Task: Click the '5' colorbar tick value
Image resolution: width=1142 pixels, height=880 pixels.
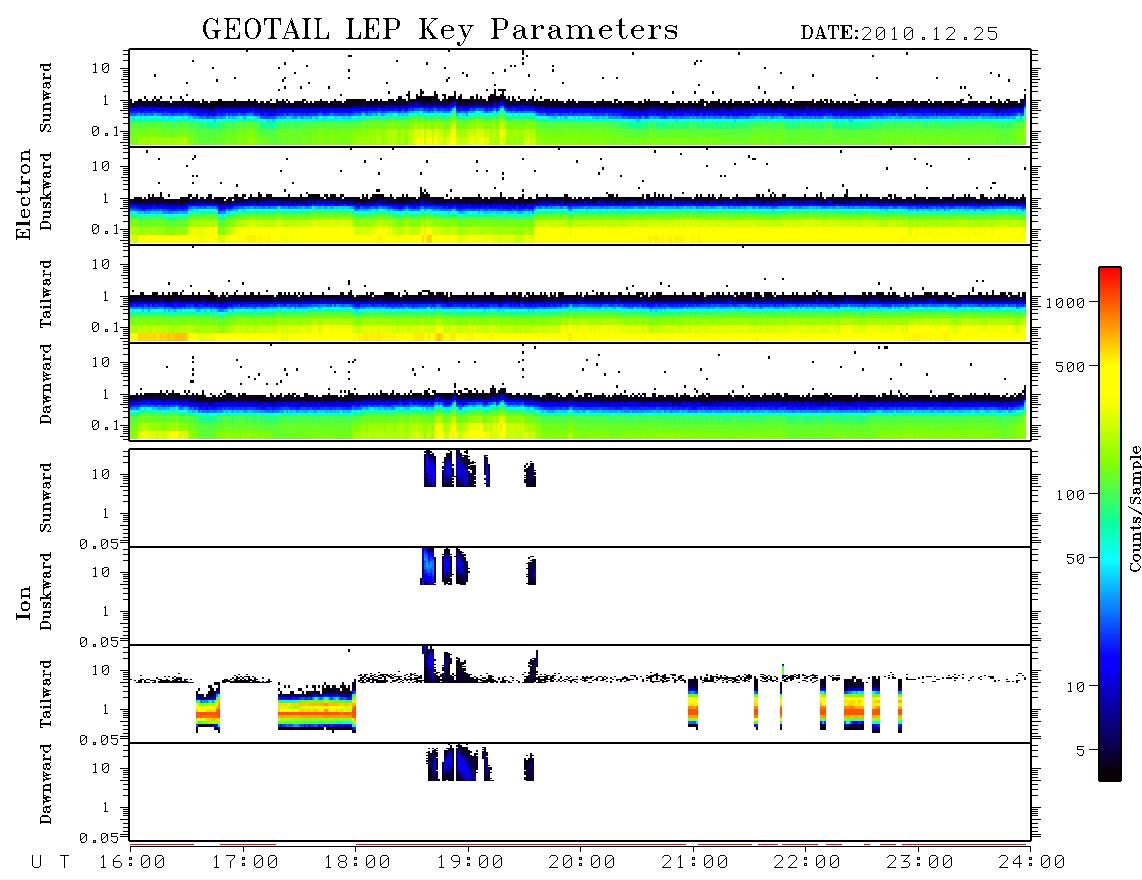Action: click(x=1079, y=751)
